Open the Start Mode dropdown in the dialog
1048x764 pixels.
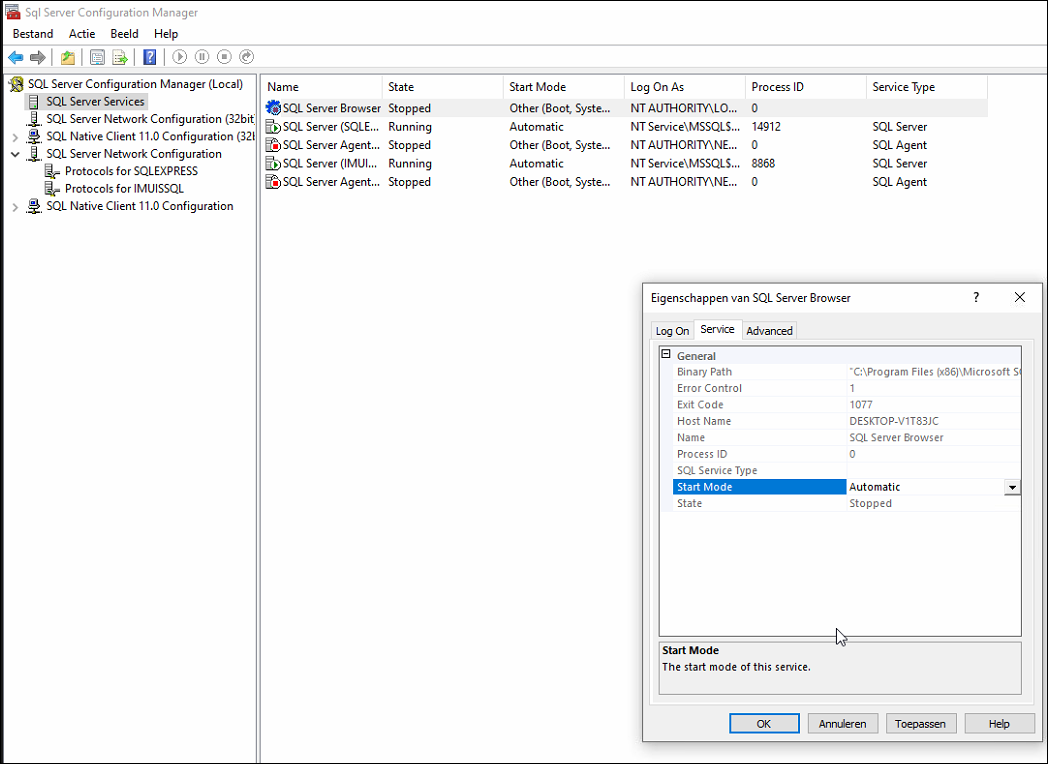[1012, 486]
